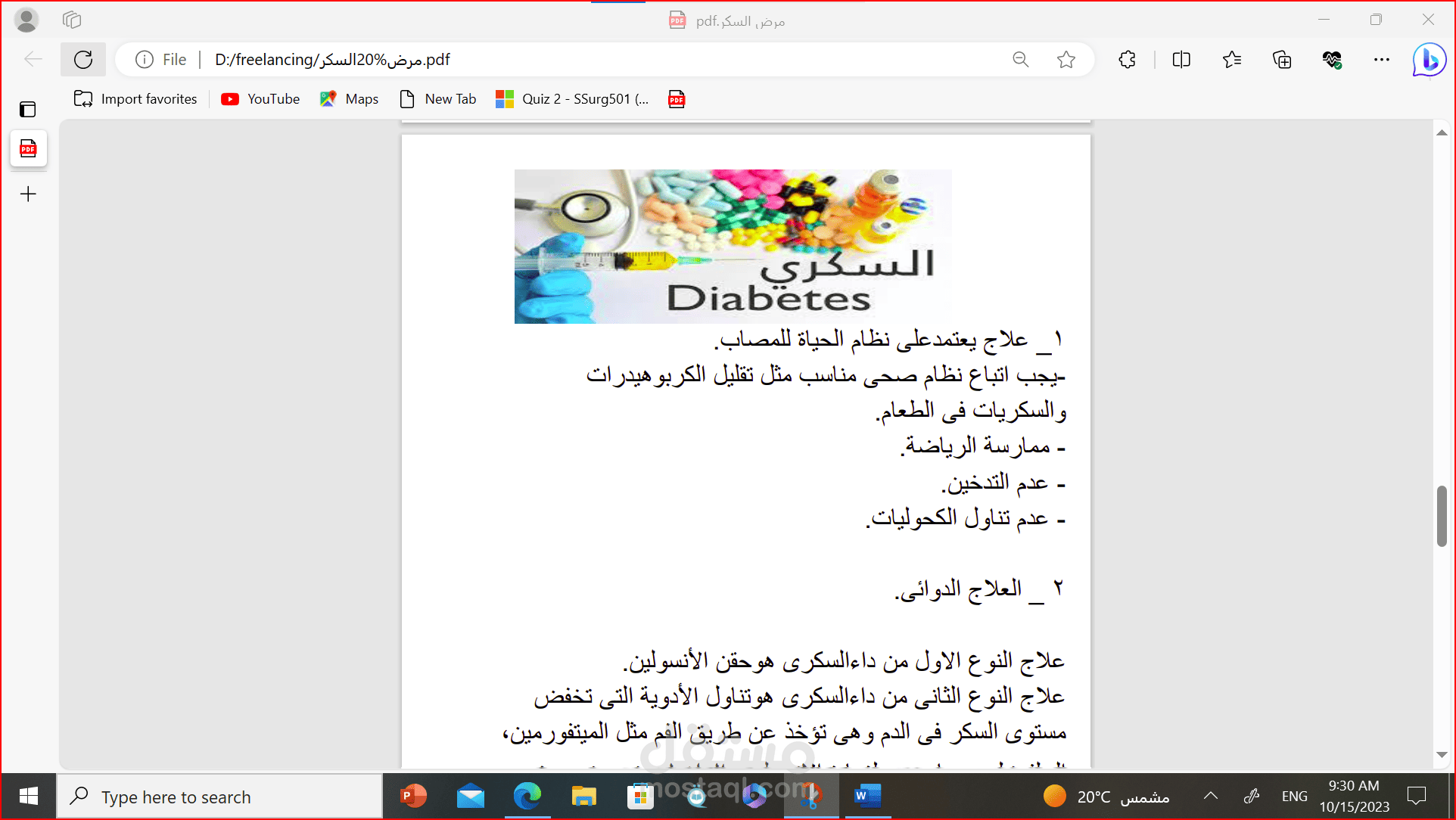
Task: Click the line 'ممارسة الرياضة'
Action: tap(983, 447)
